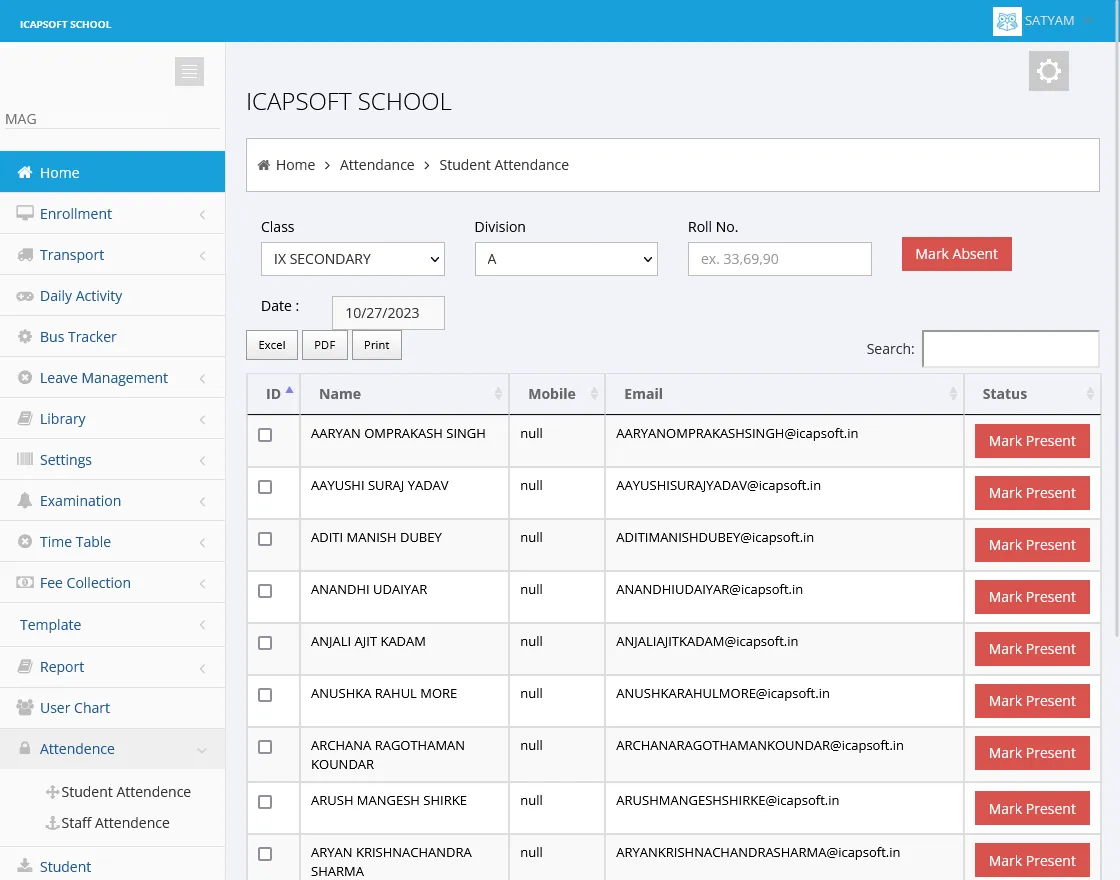The width and height of the screenshot is (1120, 880).
Task: Click the Library book icon
Action: click(x=25, y=419)
